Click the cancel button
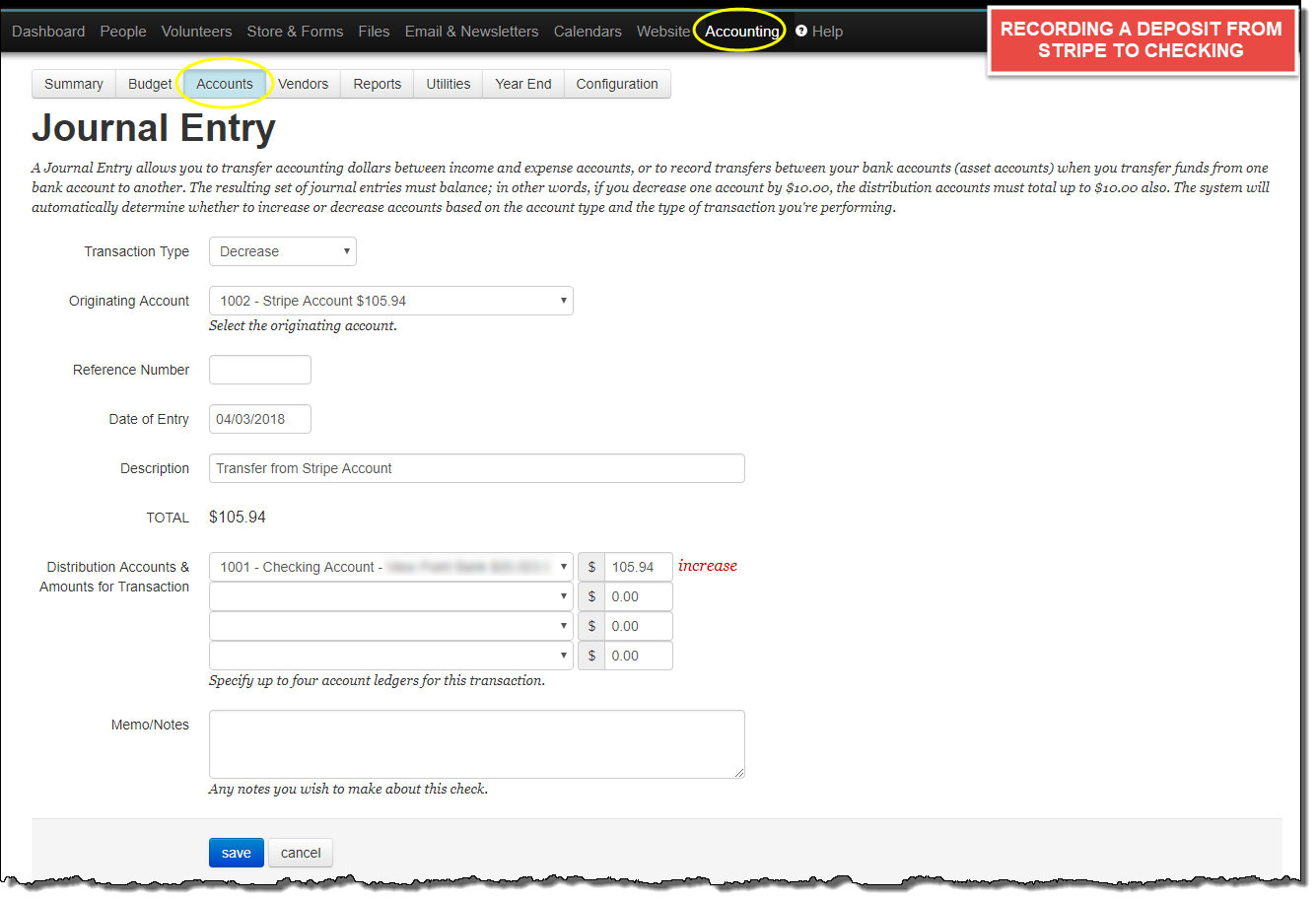 [301, 853]
